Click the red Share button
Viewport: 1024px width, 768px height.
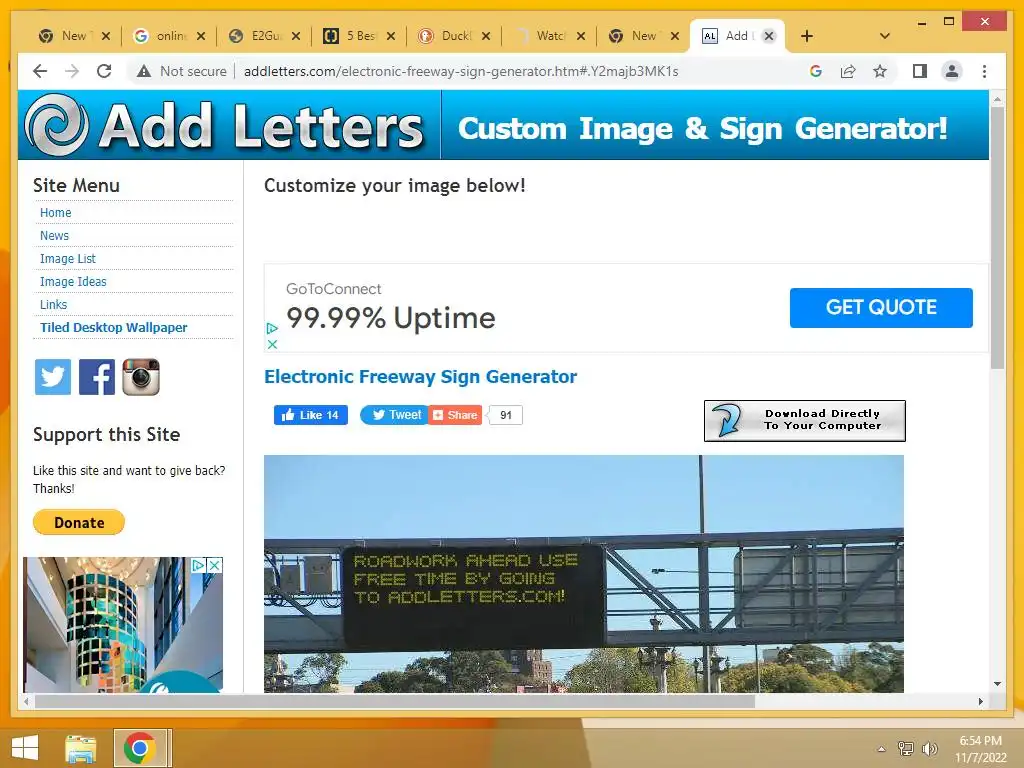455,415
